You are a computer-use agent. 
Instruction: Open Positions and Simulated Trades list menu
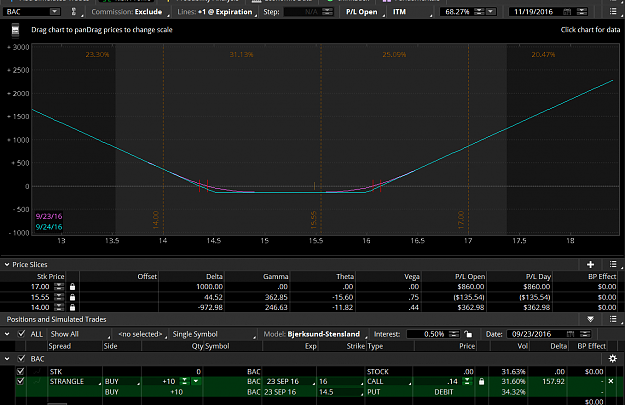613,319
